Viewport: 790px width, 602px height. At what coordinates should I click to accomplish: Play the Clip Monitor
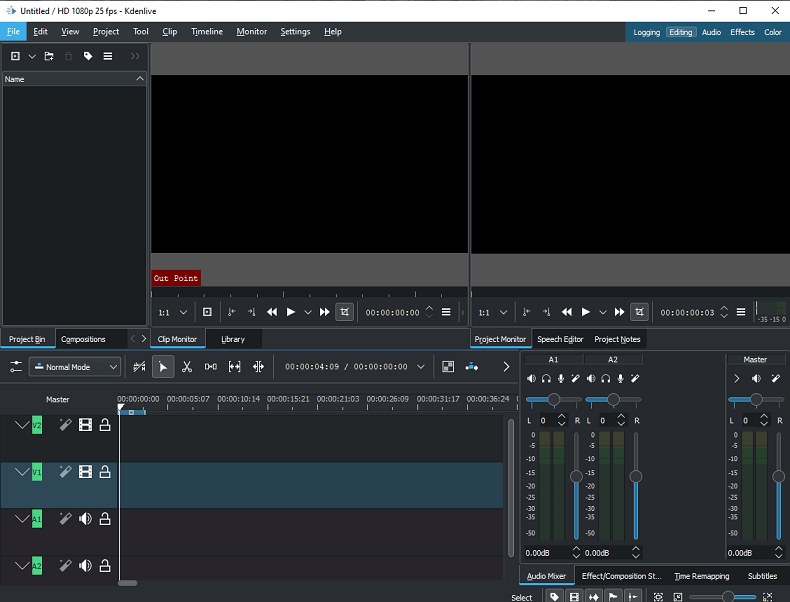291,312
